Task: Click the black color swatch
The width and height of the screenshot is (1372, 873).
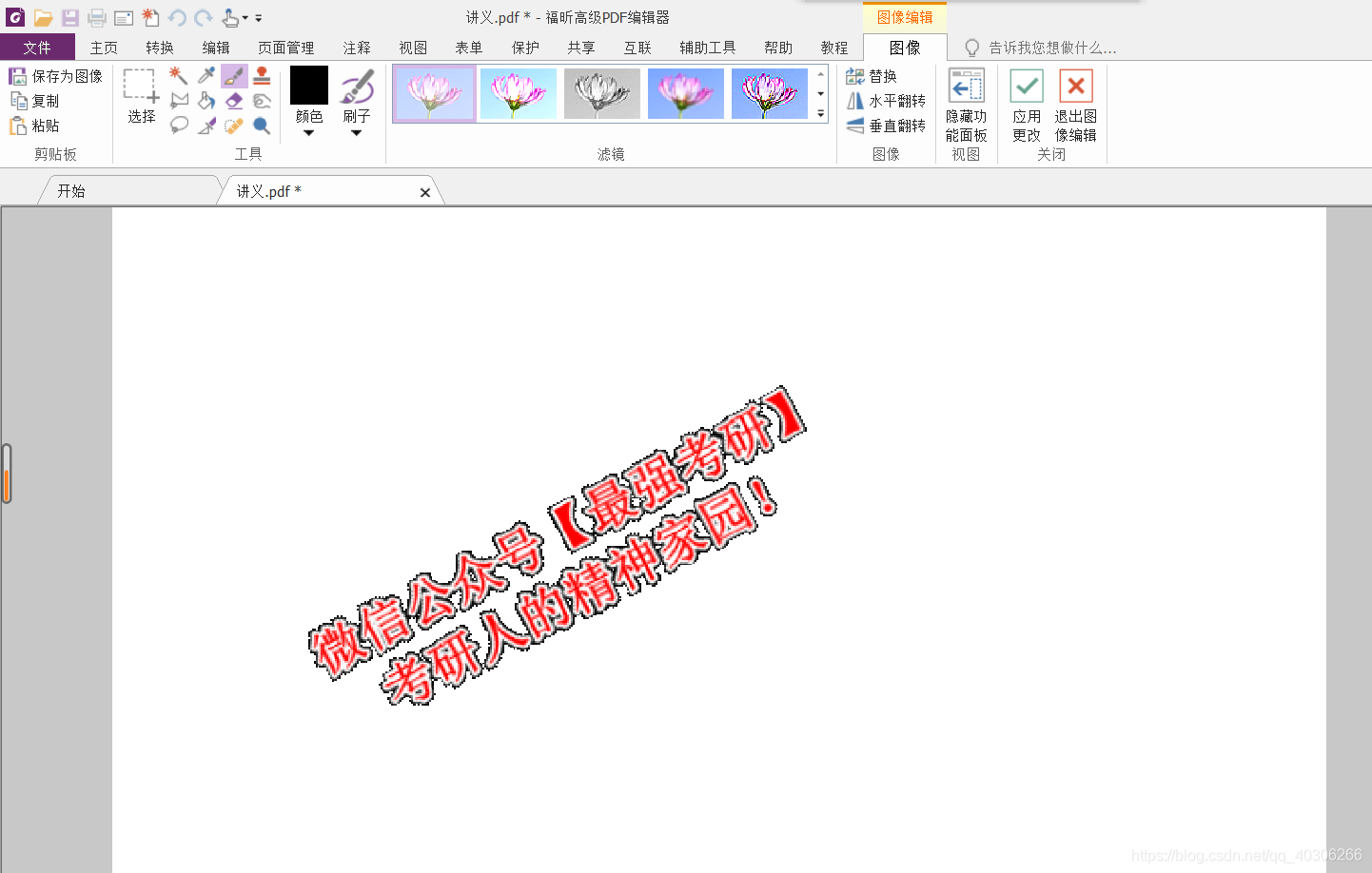Action: coord(309,86)
